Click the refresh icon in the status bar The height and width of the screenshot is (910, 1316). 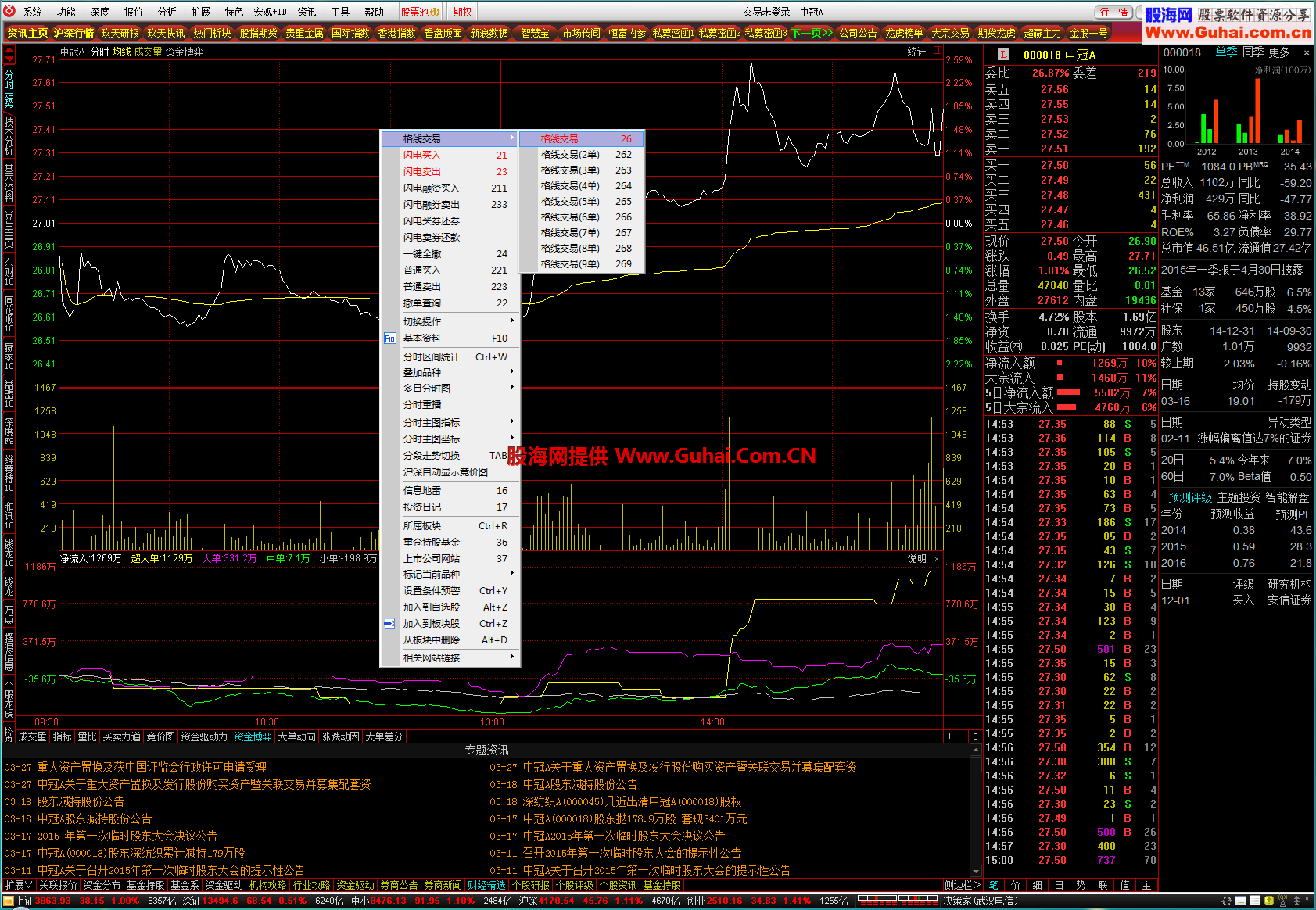[x=1227, y=901]
